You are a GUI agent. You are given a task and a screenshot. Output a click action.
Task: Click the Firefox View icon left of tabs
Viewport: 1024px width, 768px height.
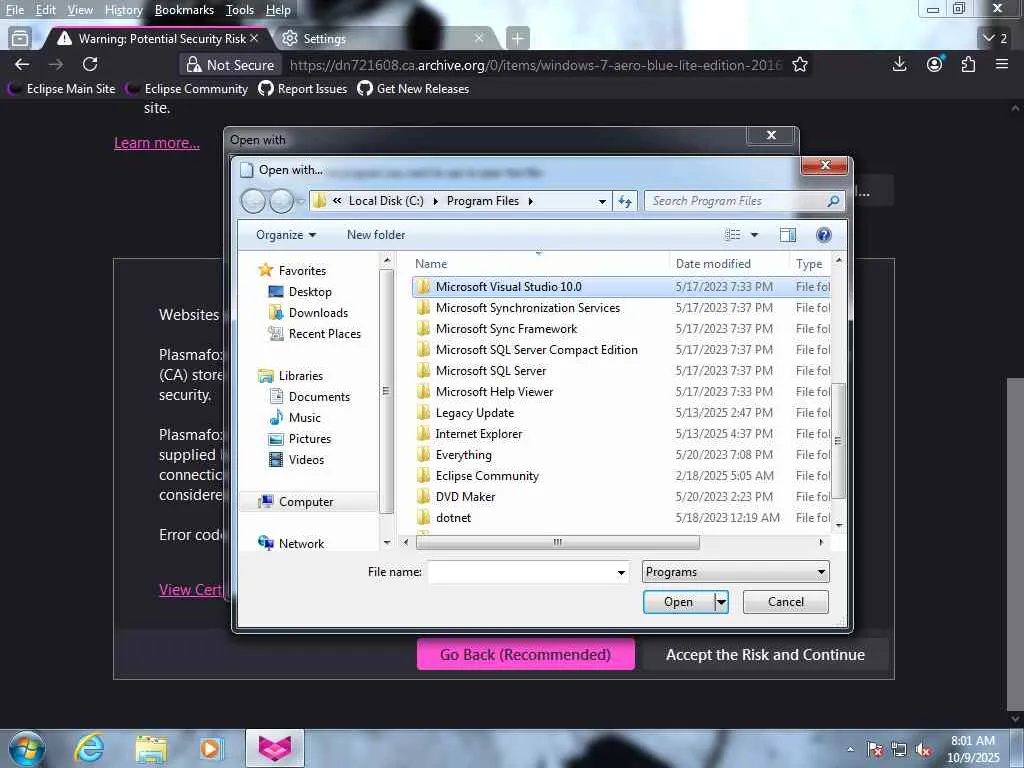20,39
